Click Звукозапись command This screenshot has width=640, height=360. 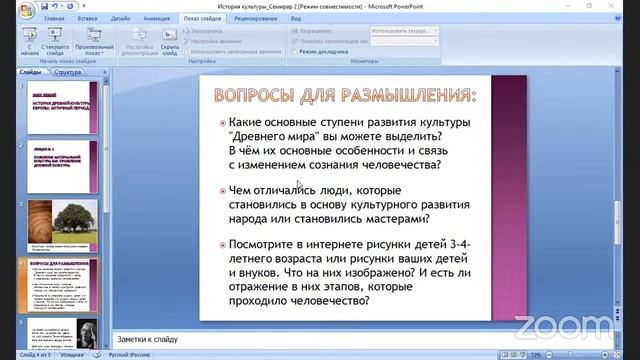202,31
